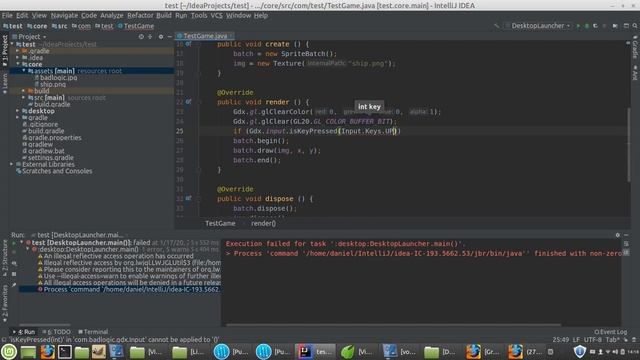Viewport: 640px width, 360px height.
Task: Open GIMP launcher in taskbar
Action: pos(98,351)
